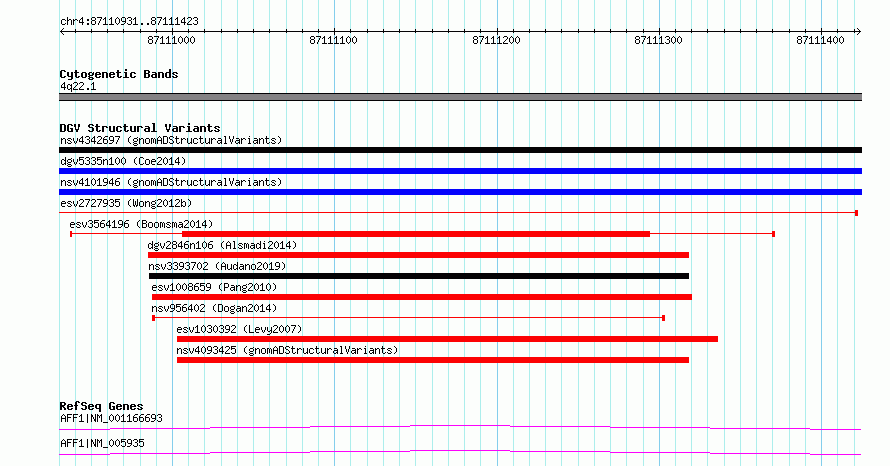Click the 4q22.1 band label
The image size is (890, 466).
(x=78, y=86)
